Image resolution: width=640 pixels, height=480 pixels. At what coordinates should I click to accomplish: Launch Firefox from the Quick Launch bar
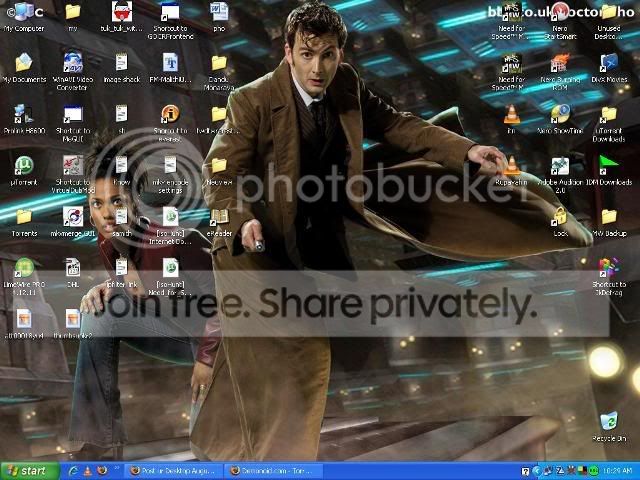(x=102, y=471)
